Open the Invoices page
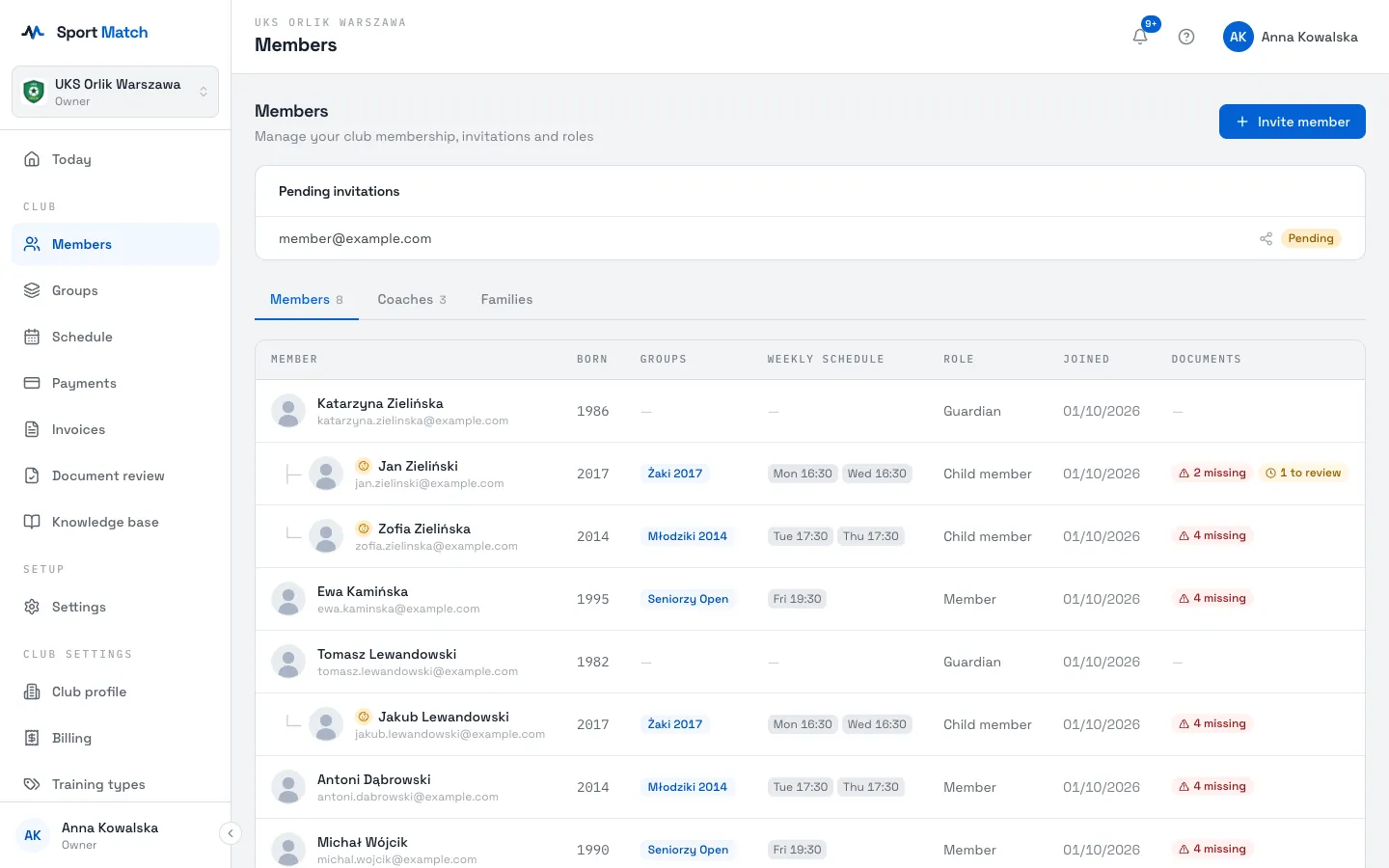The width and height of the screenshot is (1389, 868). (x=116, y=429)
